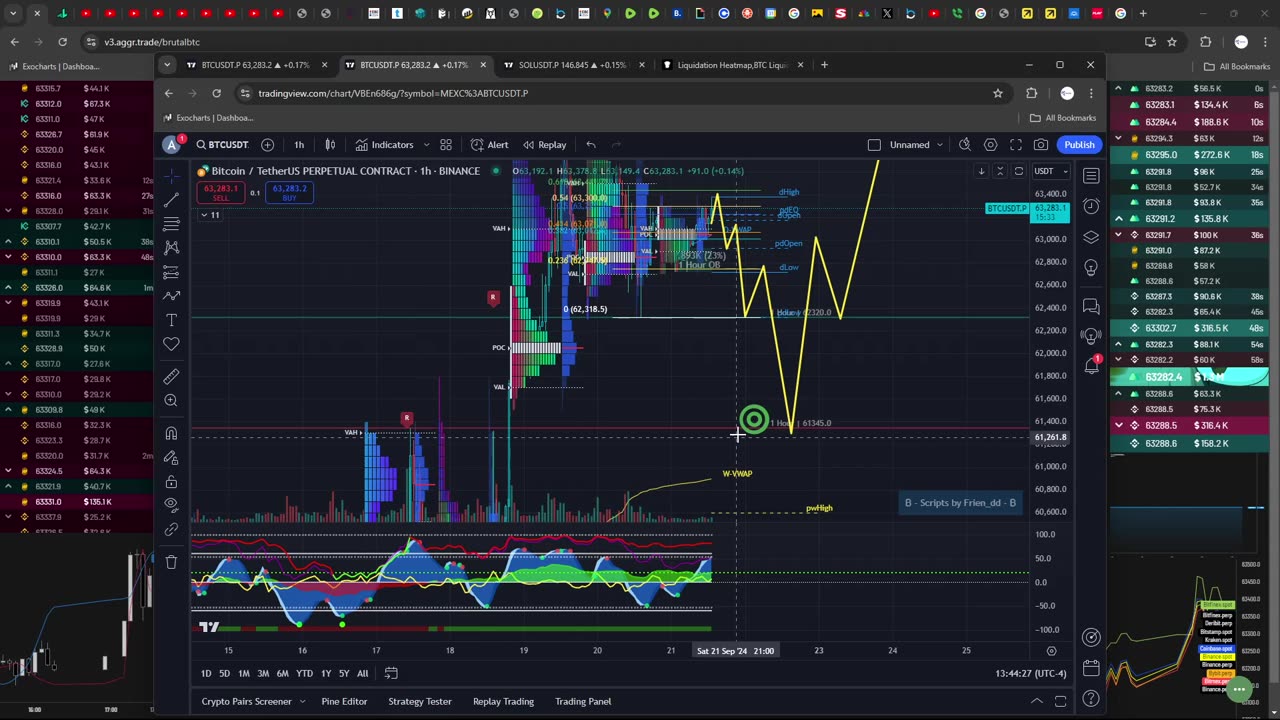This screenshot has height=720, width=1280.
Task: Select the 3M date range
Action: click(x=263, y=673)
